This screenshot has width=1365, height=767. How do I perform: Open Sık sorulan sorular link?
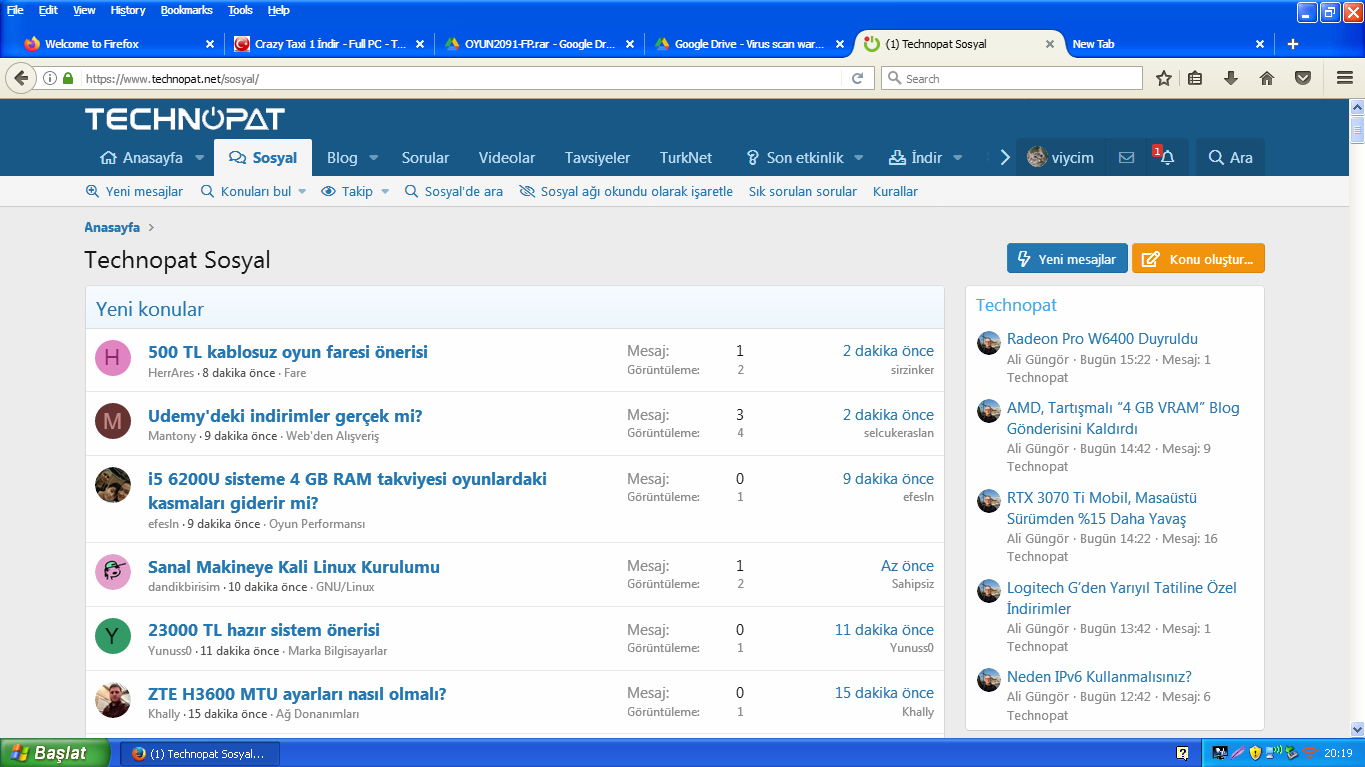[803, 191]
